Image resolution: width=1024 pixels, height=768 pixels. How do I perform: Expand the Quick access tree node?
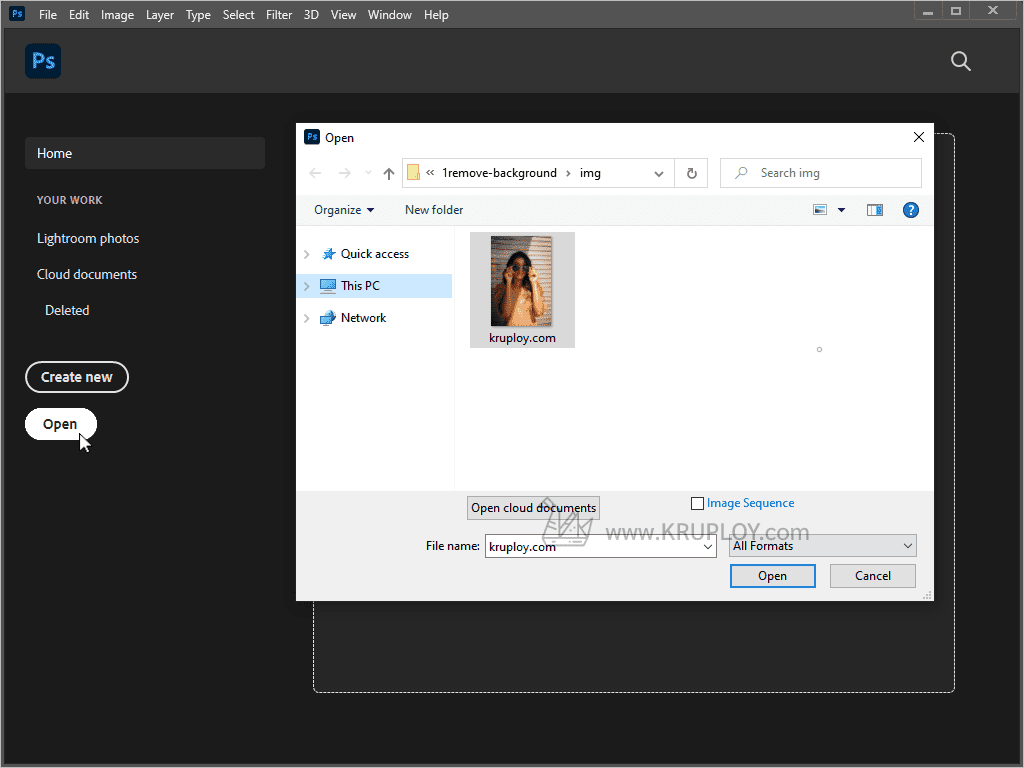click(x=306, y=254)
